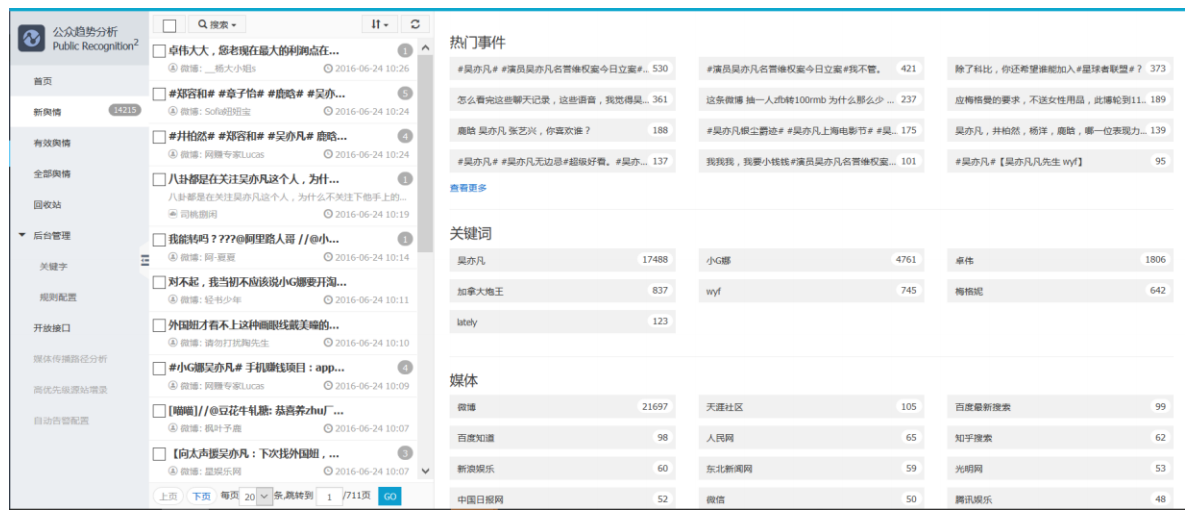Click the jump-to-page input field
This screenshot has height=517, width=1199.
point(329,496)
